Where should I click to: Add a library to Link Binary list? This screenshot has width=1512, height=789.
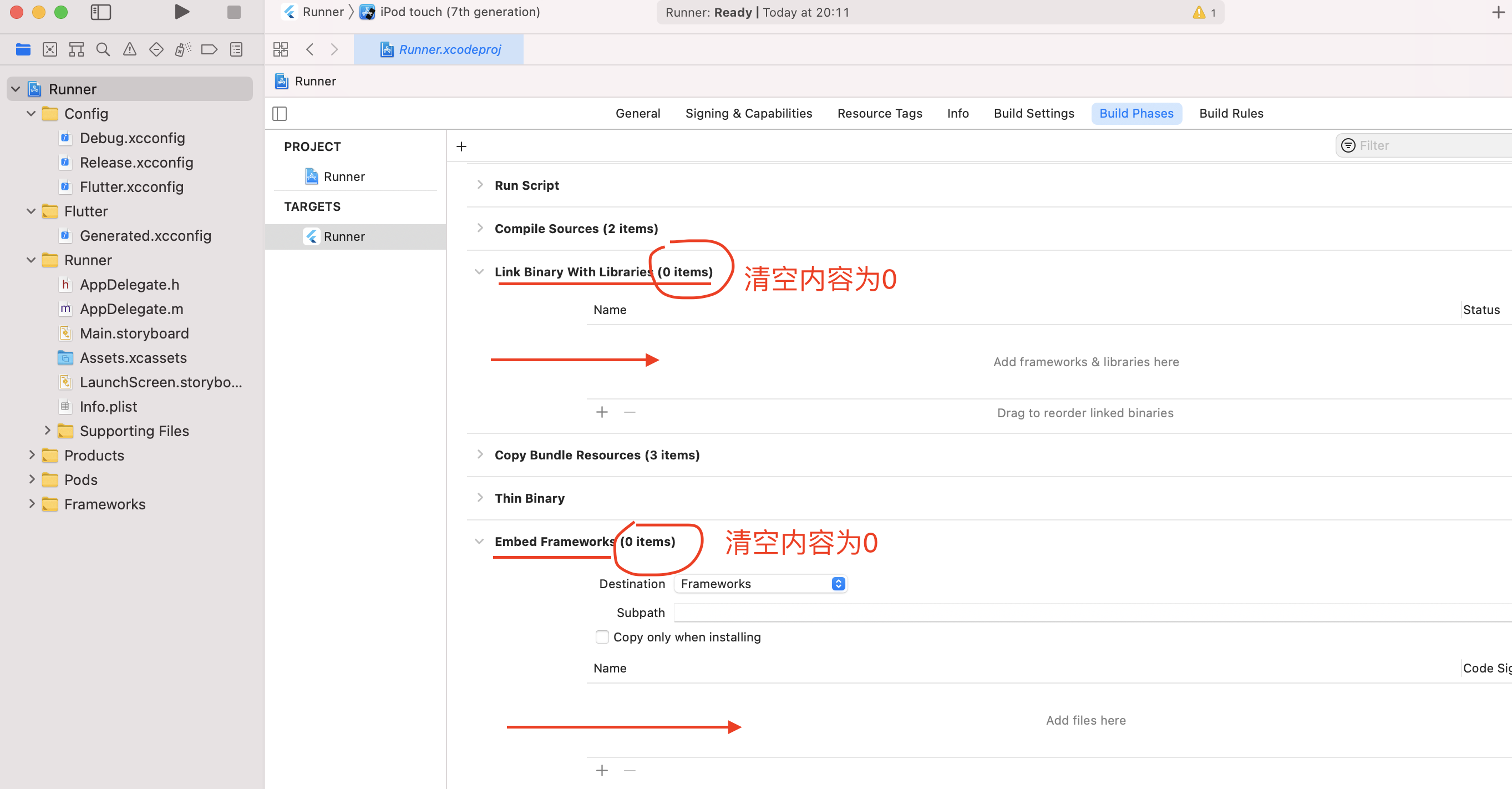click(x=602, y=412)
